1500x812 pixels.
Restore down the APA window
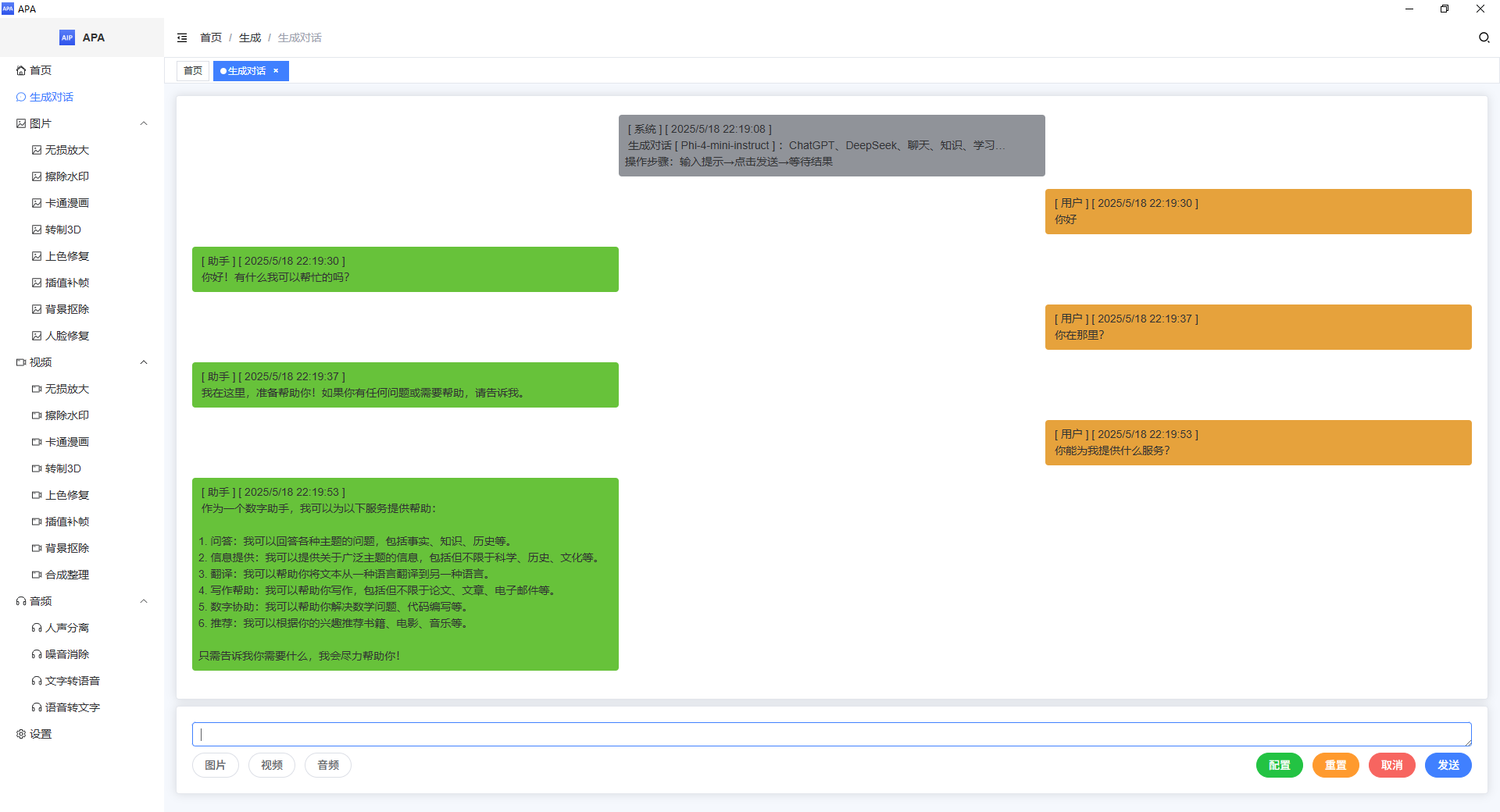click(1445, 9)
